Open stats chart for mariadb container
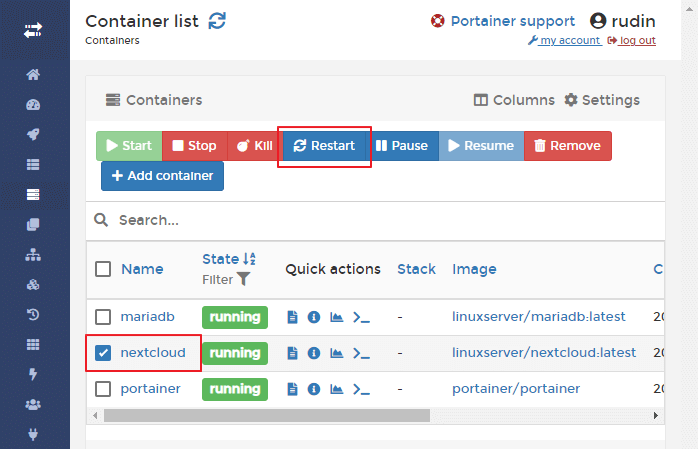Image resolution: width=698 pixels, height=449 pixels. pos(337,317)
